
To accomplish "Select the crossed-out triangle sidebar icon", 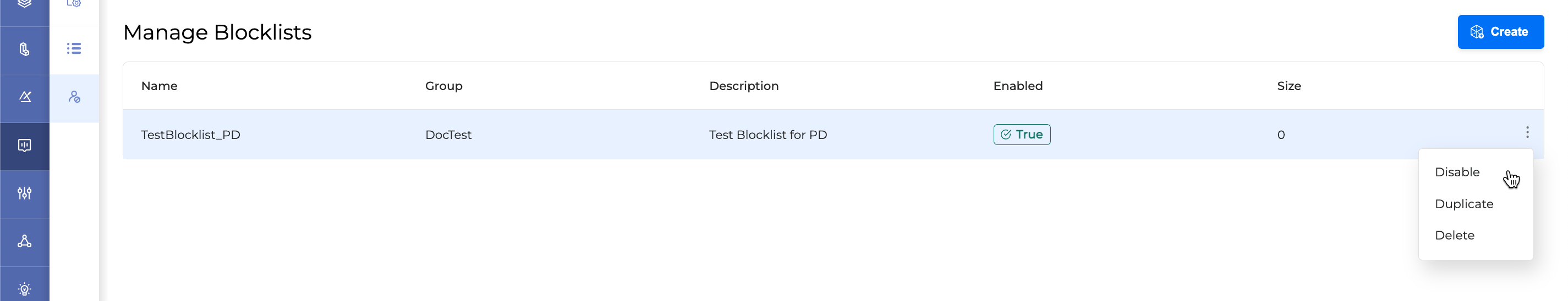I will pyautogui.click(x=24, y=97).
